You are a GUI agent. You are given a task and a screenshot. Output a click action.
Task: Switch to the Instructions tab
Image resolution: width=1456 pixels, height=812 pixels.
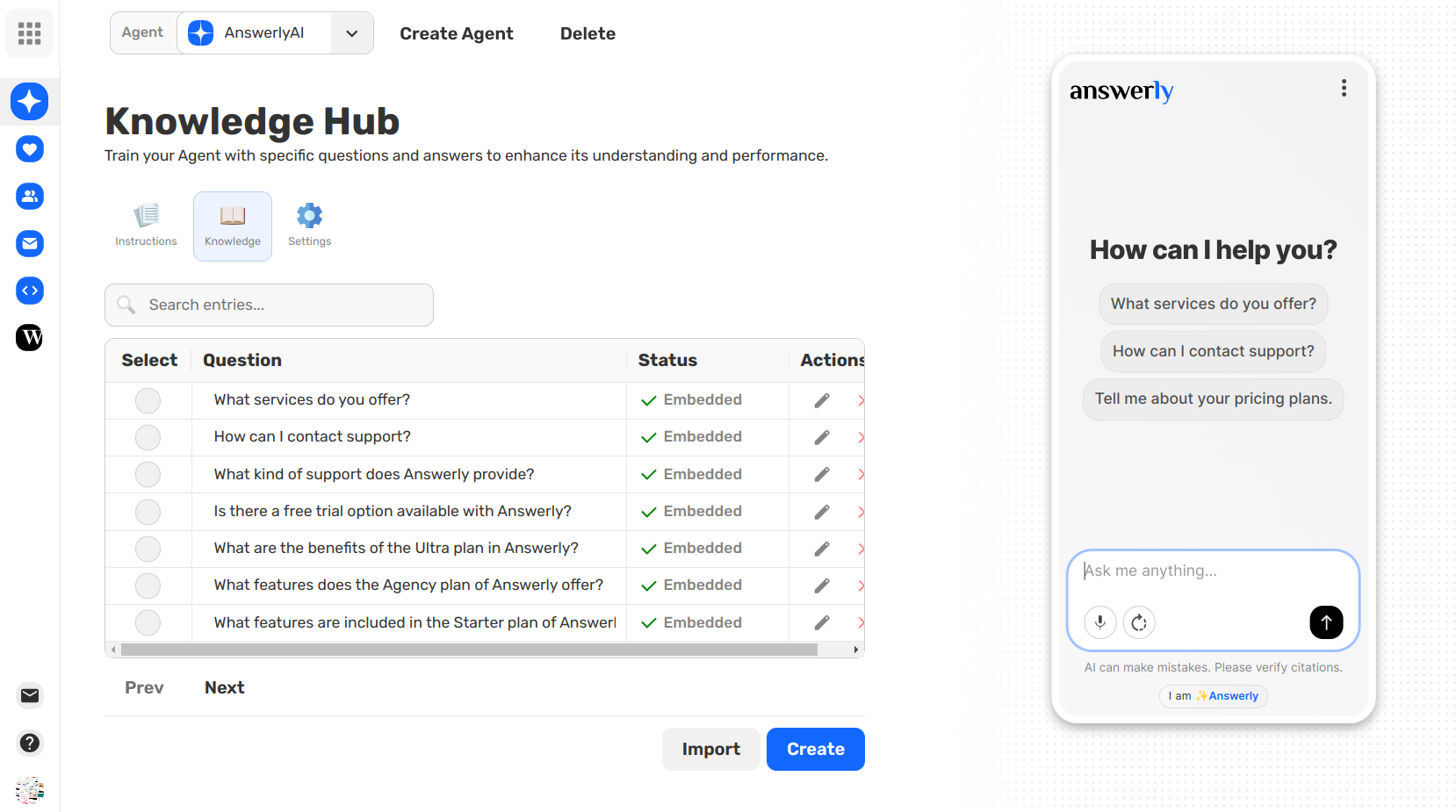(146, 226)
